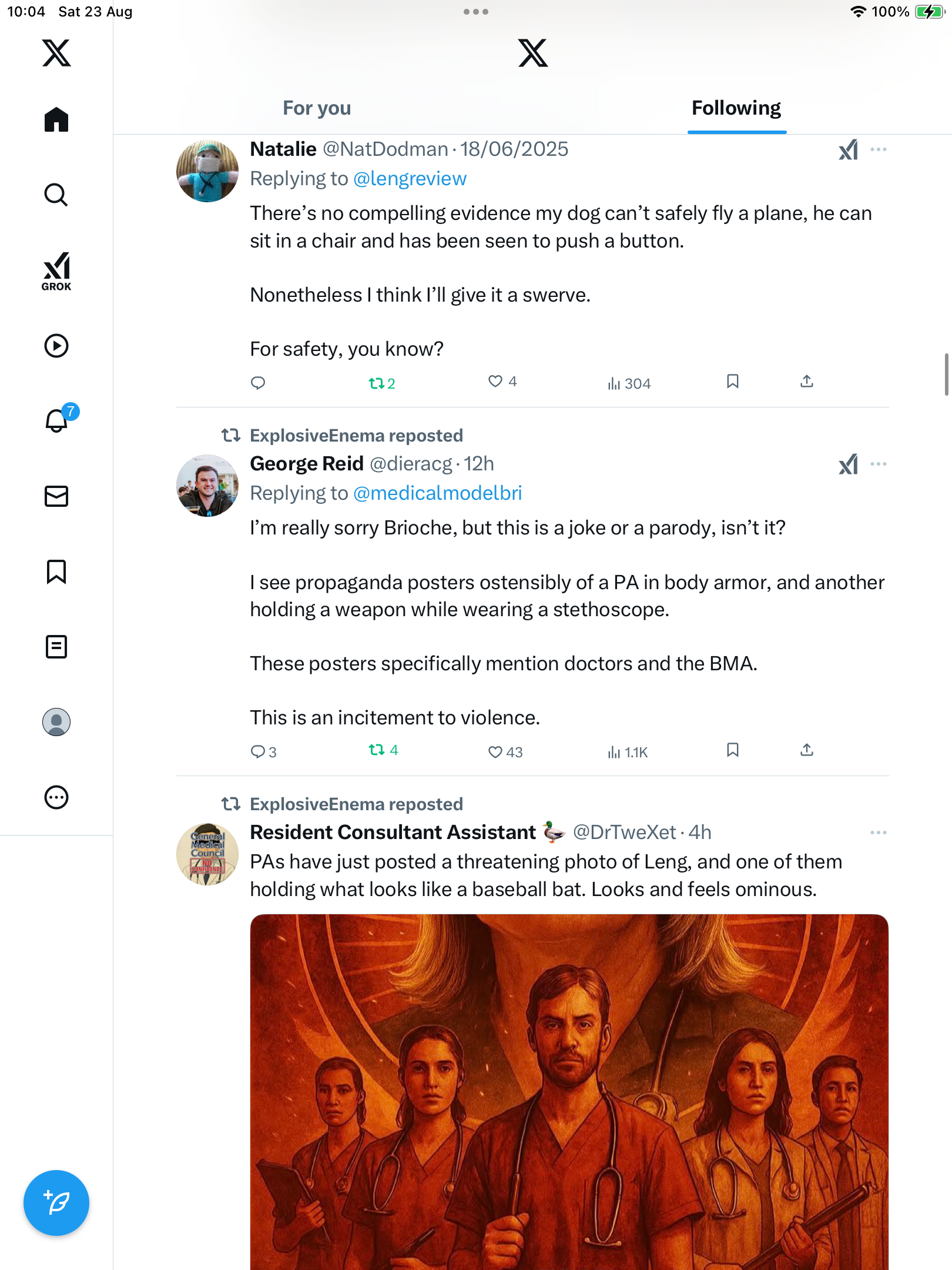This screenshot has width=952, height=1270.
Task: Open more options on Natalie's post
Action: pyautogui.click(x=879, y=150)
